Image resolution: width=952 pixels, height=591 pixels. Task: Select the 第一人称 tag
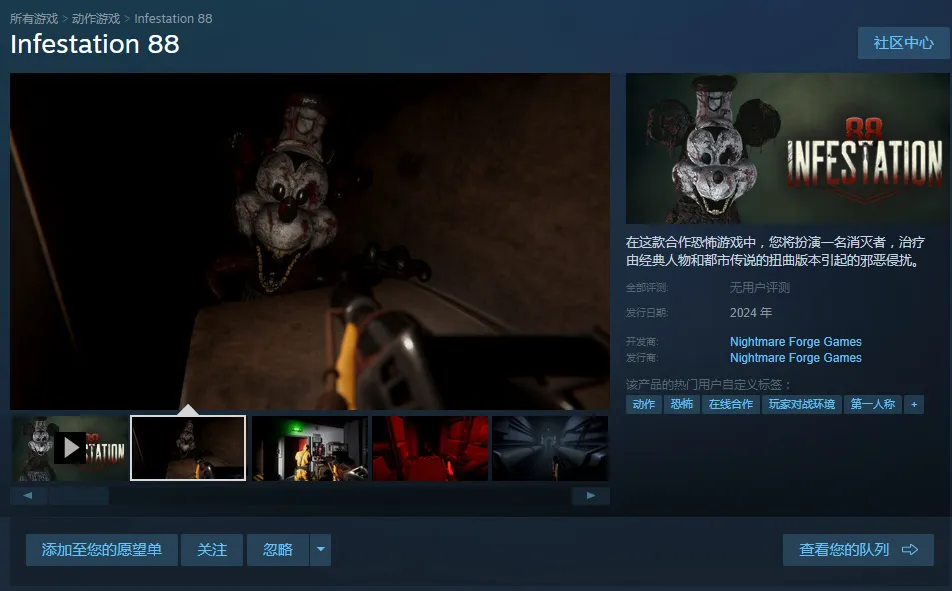pos(872,404)
